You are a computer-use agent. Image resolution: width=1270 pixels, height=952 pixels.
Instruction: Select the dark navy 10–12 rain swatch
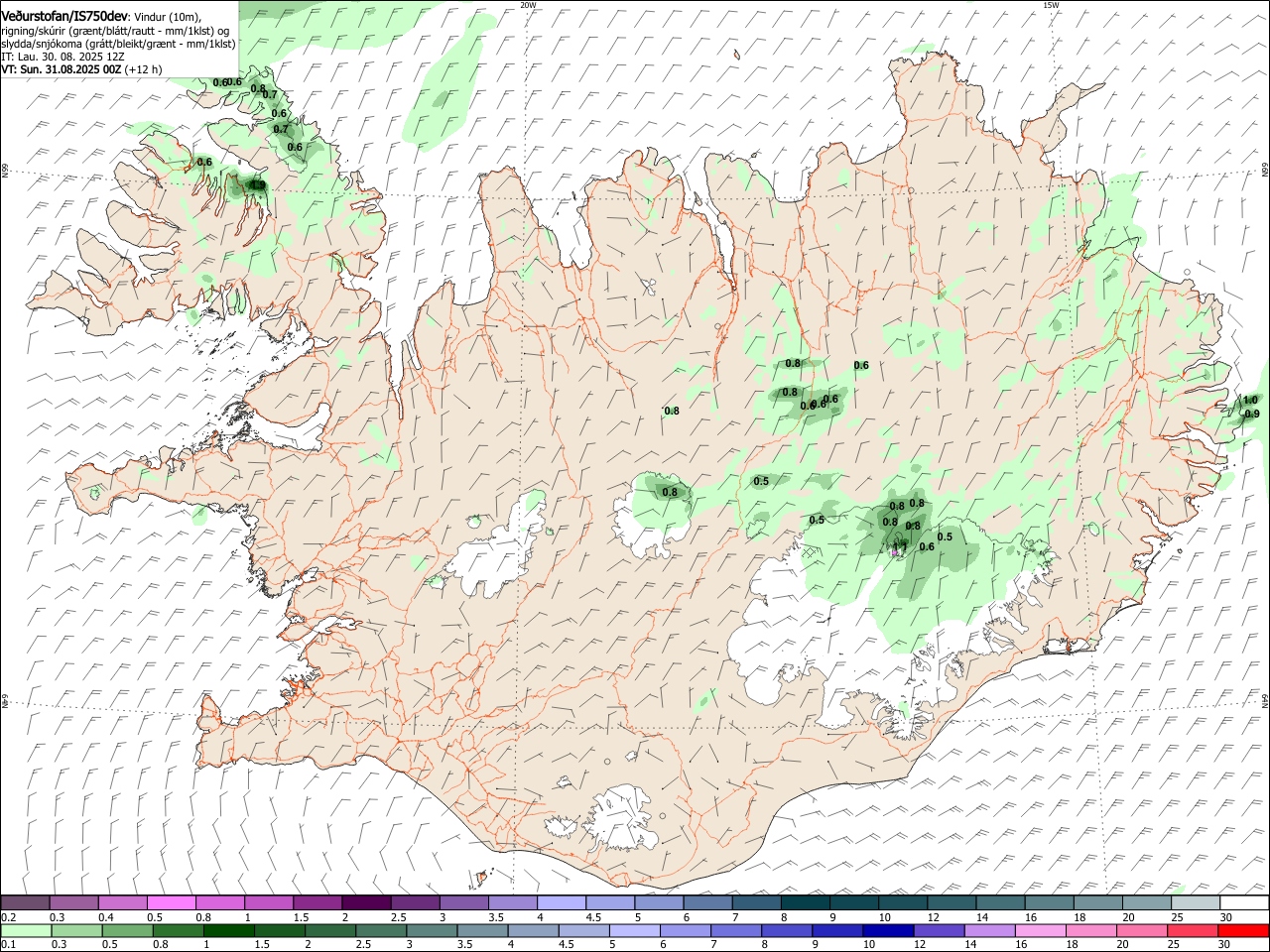click(x=887, y=930)
